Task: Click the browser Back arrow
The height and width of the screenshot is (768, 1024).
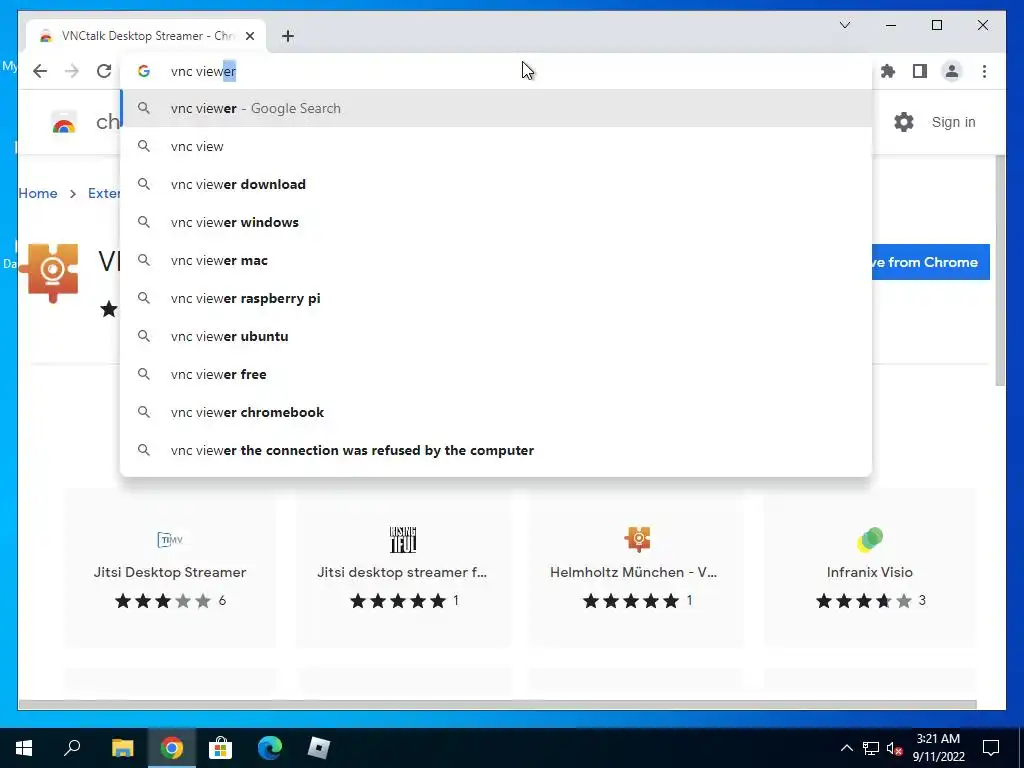Action: point(40,71)
